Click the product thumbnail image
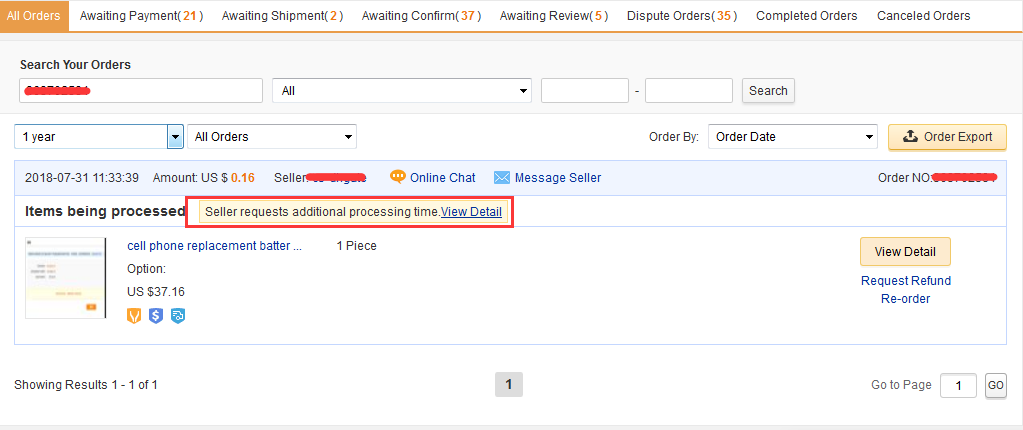The height and width of the screenshot is (430, 1023). point(66,278)
